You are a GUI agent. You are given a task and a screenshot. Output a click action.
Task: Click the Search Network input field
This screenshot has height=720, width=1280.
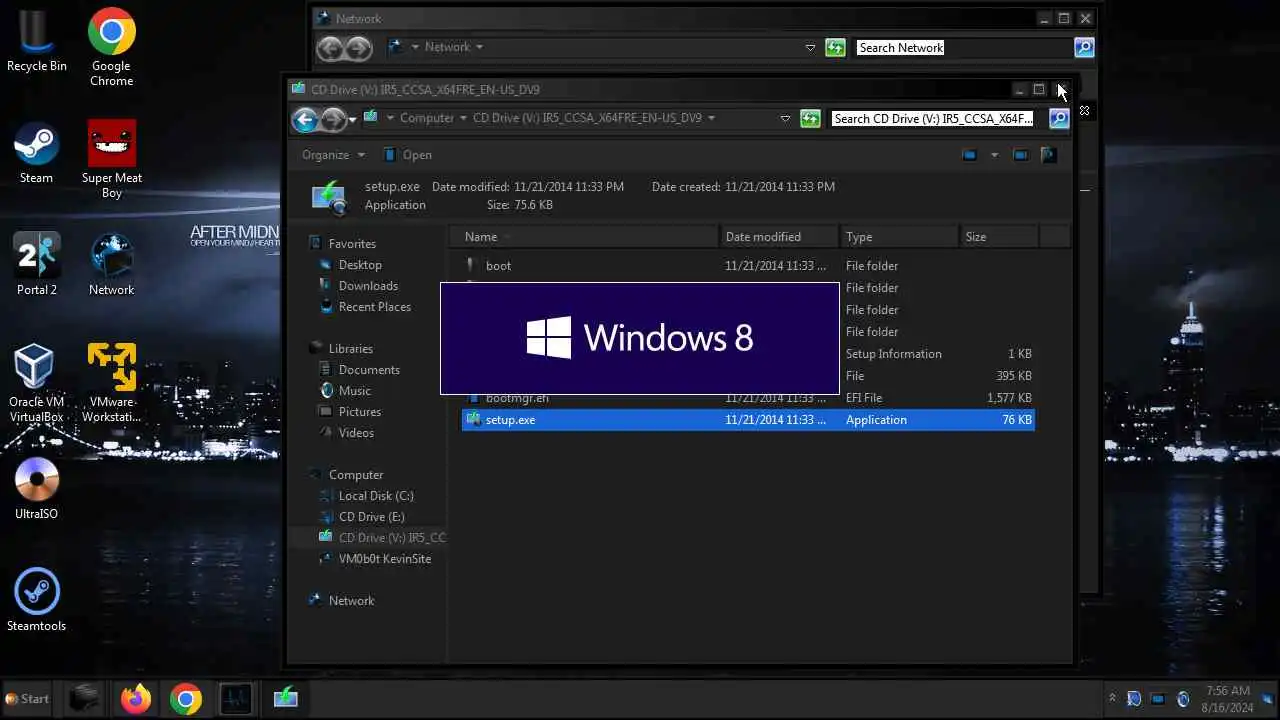961,48
